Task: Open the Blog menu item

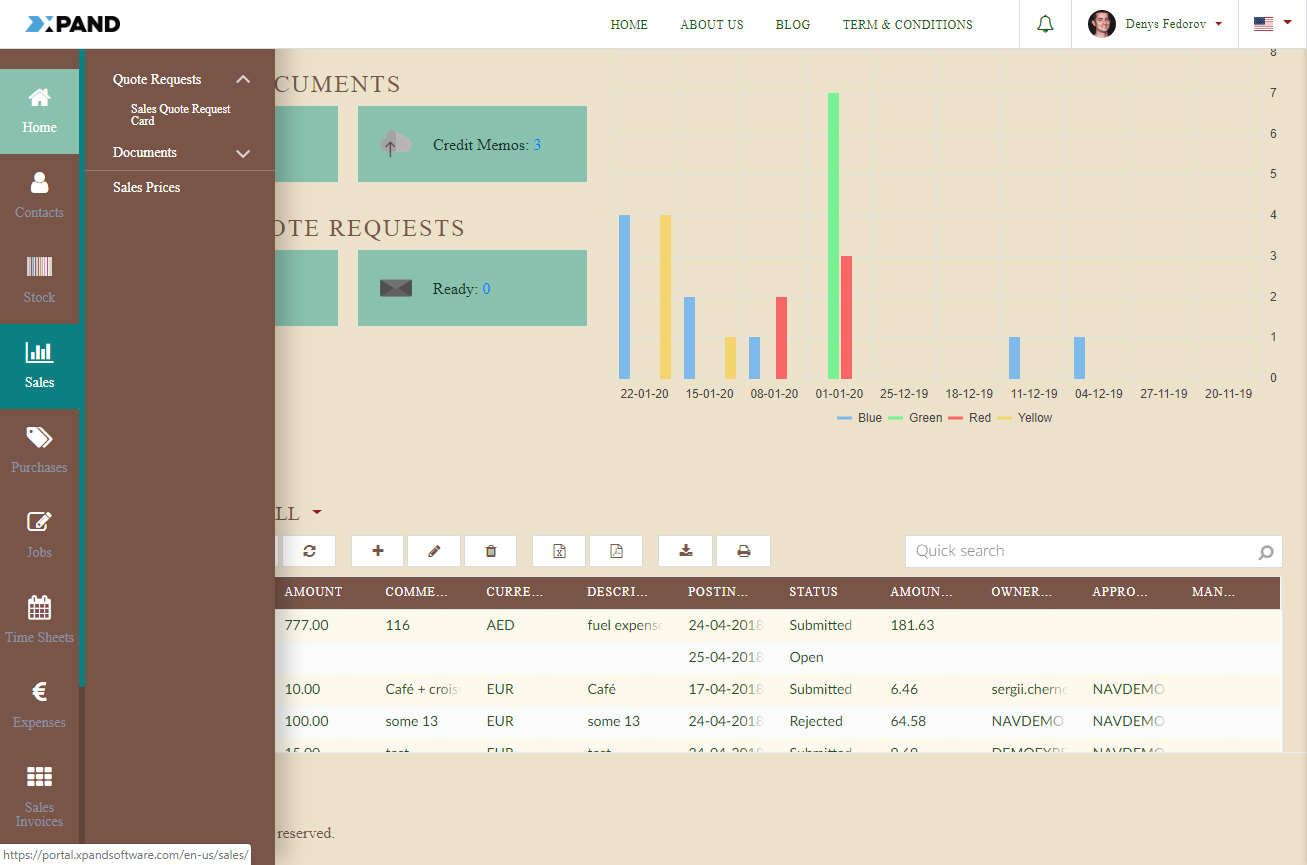Action: [793, 25]
